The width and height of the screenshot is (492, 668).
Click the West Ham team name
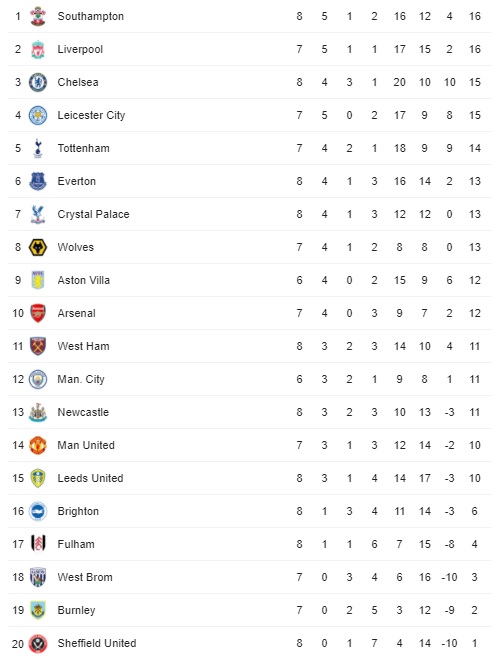[x=83, y=346]
